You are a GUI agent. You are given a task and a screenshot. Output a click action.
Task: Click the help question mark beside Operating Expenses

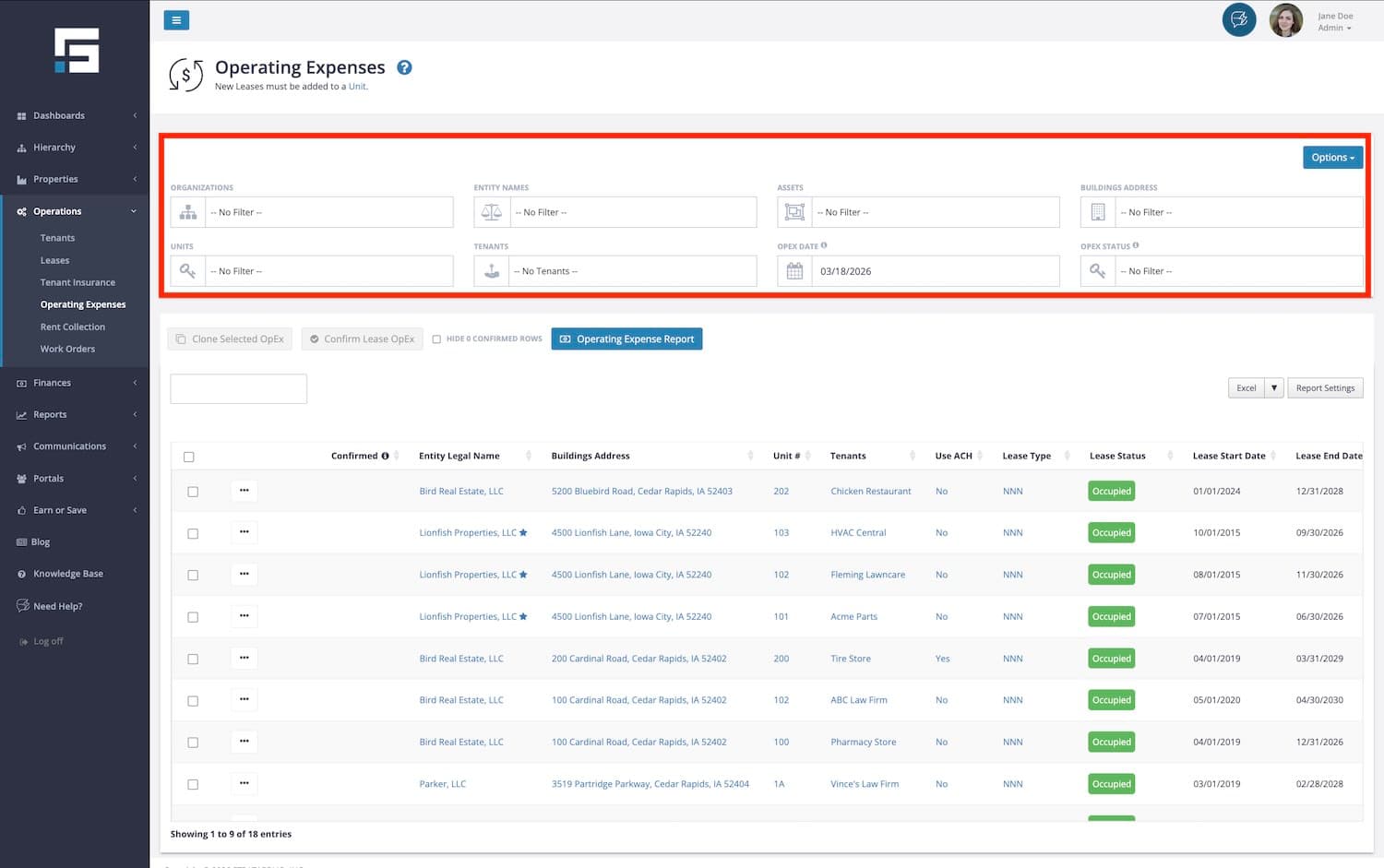(404, 67)
